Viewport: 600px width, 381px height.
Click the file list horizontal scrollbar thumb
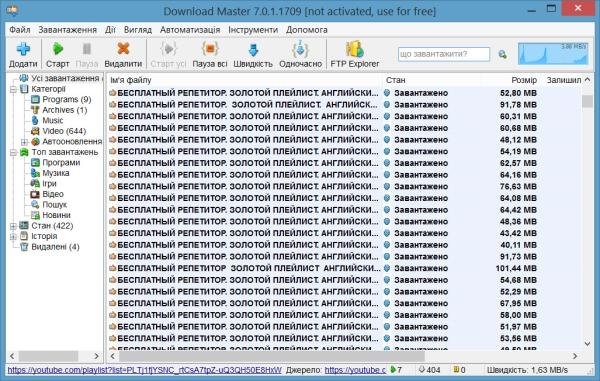pyautogui.click(x=272, y=356)
